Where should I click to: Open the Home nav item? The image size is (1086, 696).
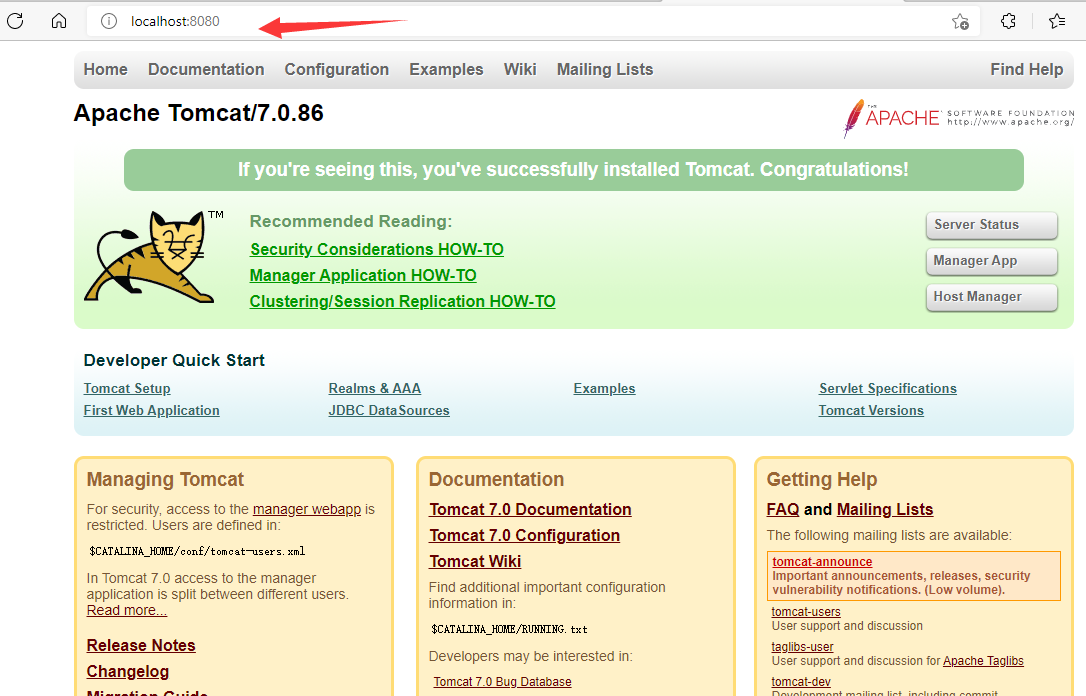105,69
